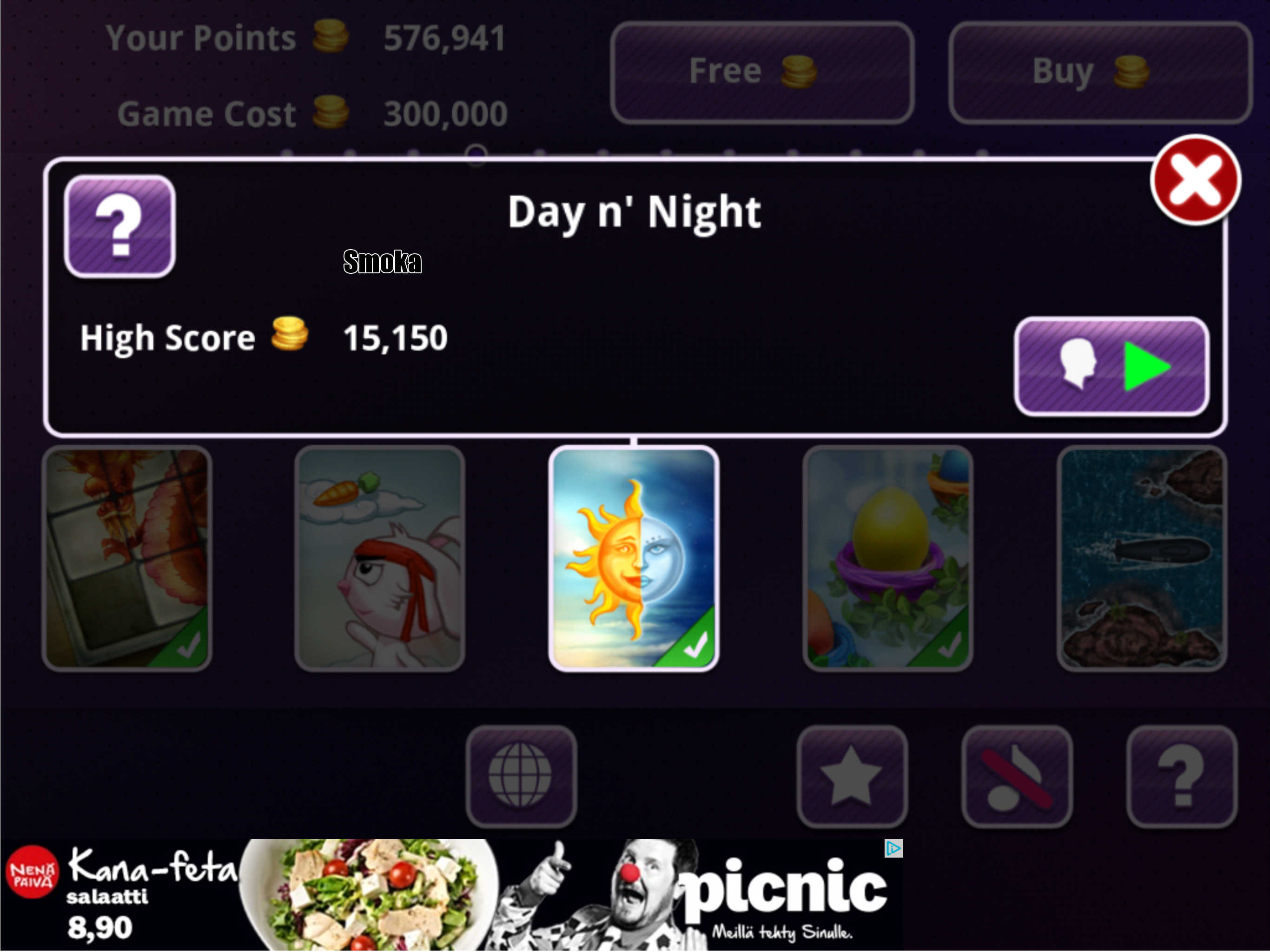Viewport: 1270px width, 952px height.
Task: Toggle the muted music note icon
Action: (1018, 776)
